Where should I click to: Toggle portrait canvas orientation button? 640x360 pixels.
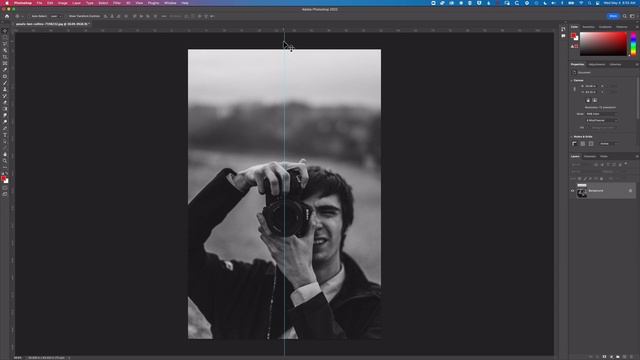click(x=588, y=100)
